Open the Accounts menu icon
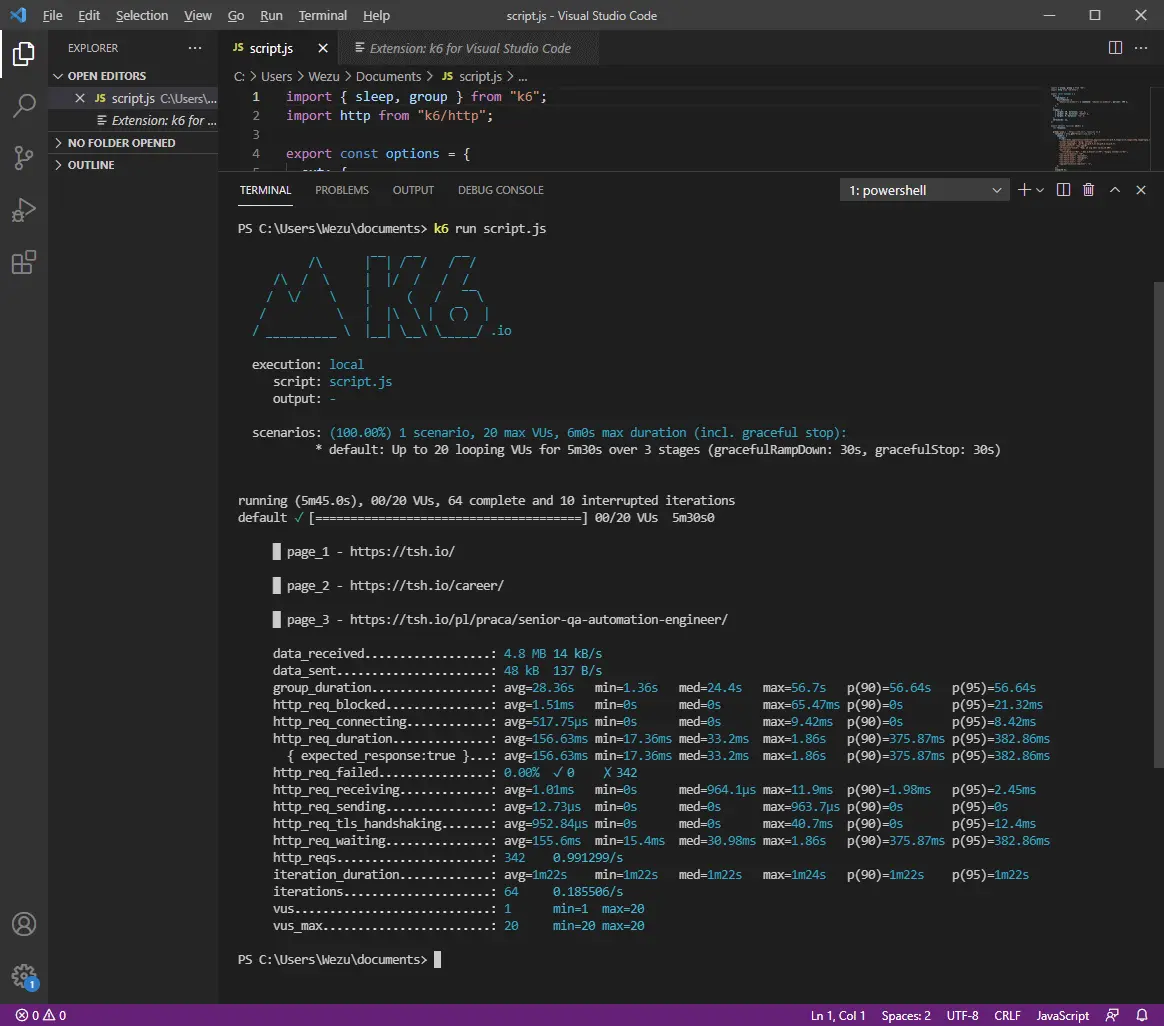 click(24, 924)
